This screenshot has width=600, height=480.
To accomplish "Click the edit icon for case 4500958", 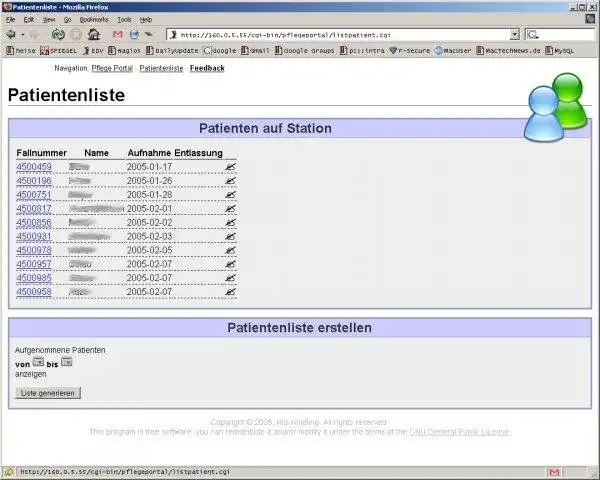I will 230,292.
